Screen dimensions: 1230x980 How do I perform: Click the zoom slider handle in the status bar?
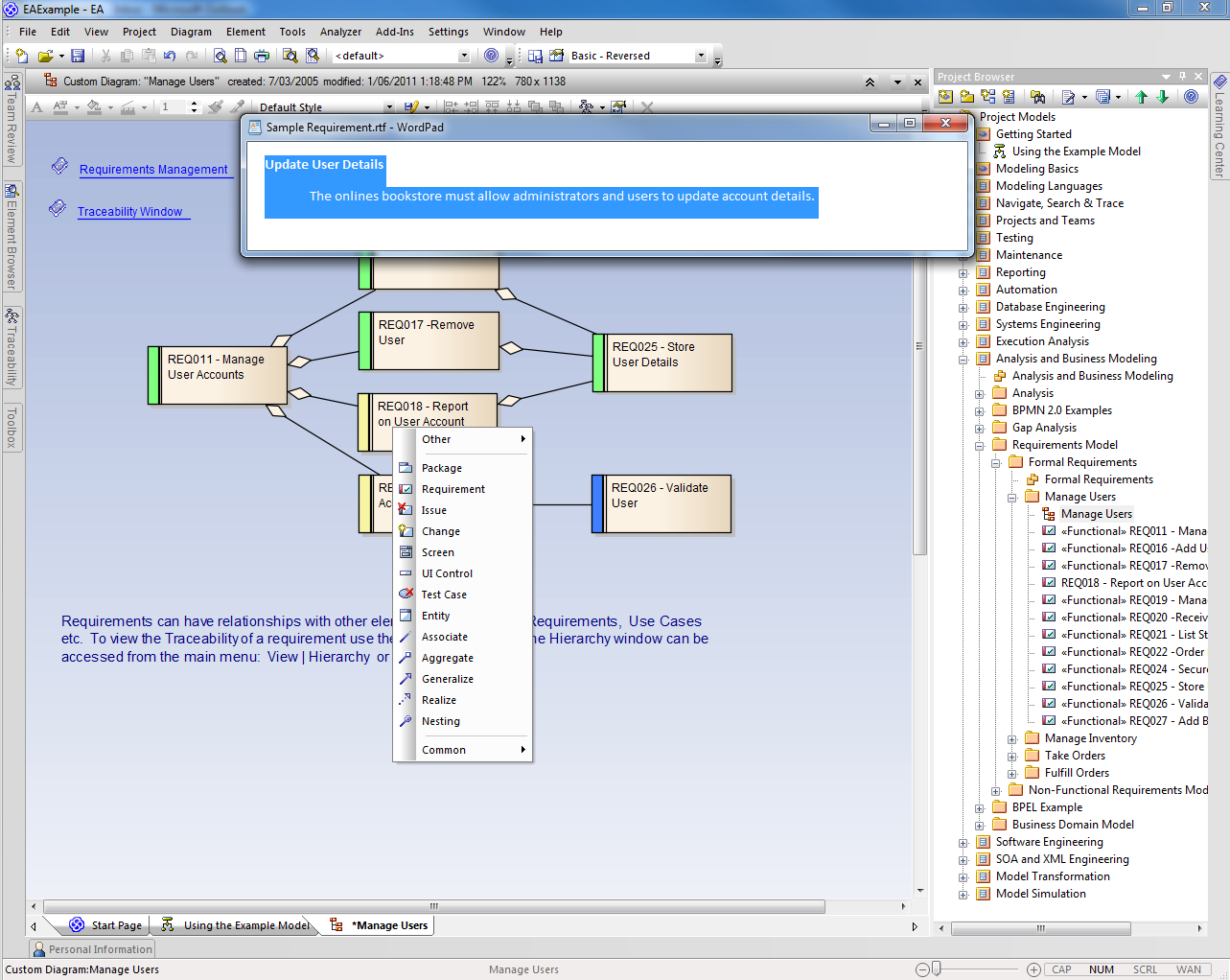point(937,969)
